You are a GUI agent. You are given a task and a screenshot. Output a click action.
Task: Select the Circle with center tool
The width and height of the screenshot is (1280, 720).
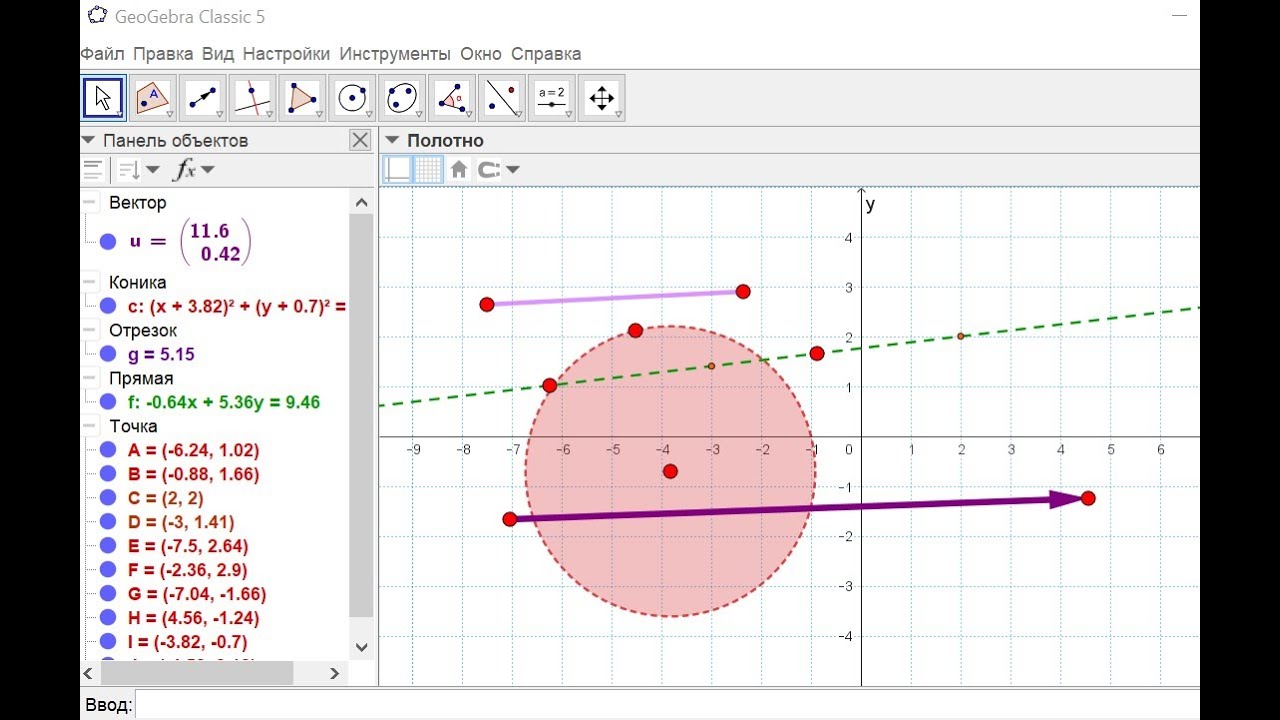point(352,98)
